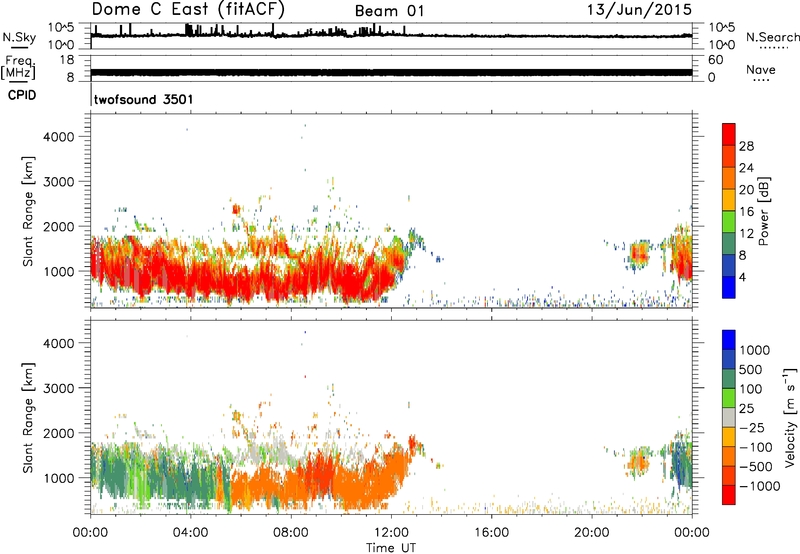Screen dimensions: 800x554
Task: Click 'Slant Range [km]' label of Power panel
Action: click(x=28, y=211)
